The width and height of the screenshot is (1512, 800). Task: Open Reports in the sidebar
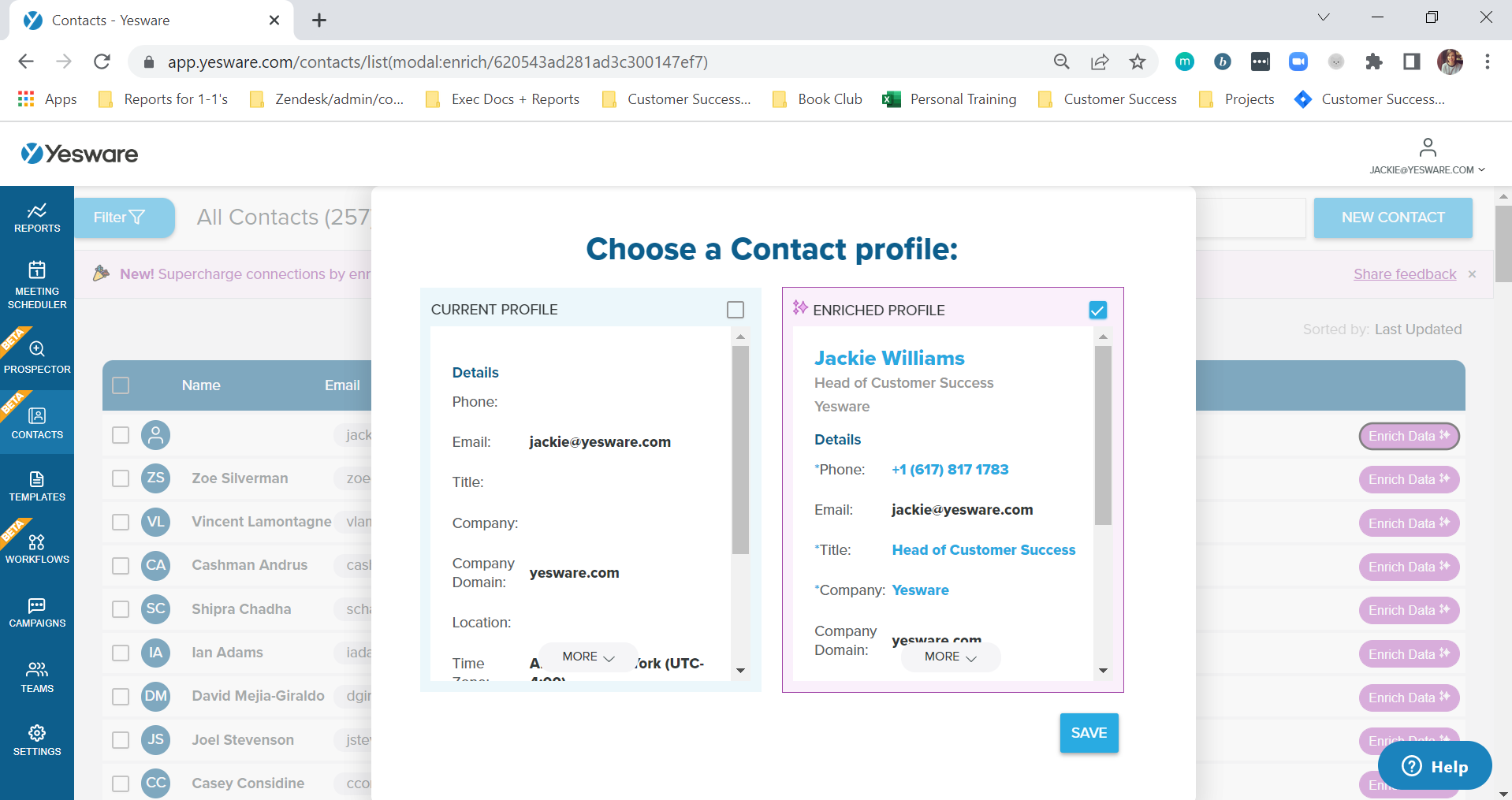pyautogui.click(x=37, y=218)
